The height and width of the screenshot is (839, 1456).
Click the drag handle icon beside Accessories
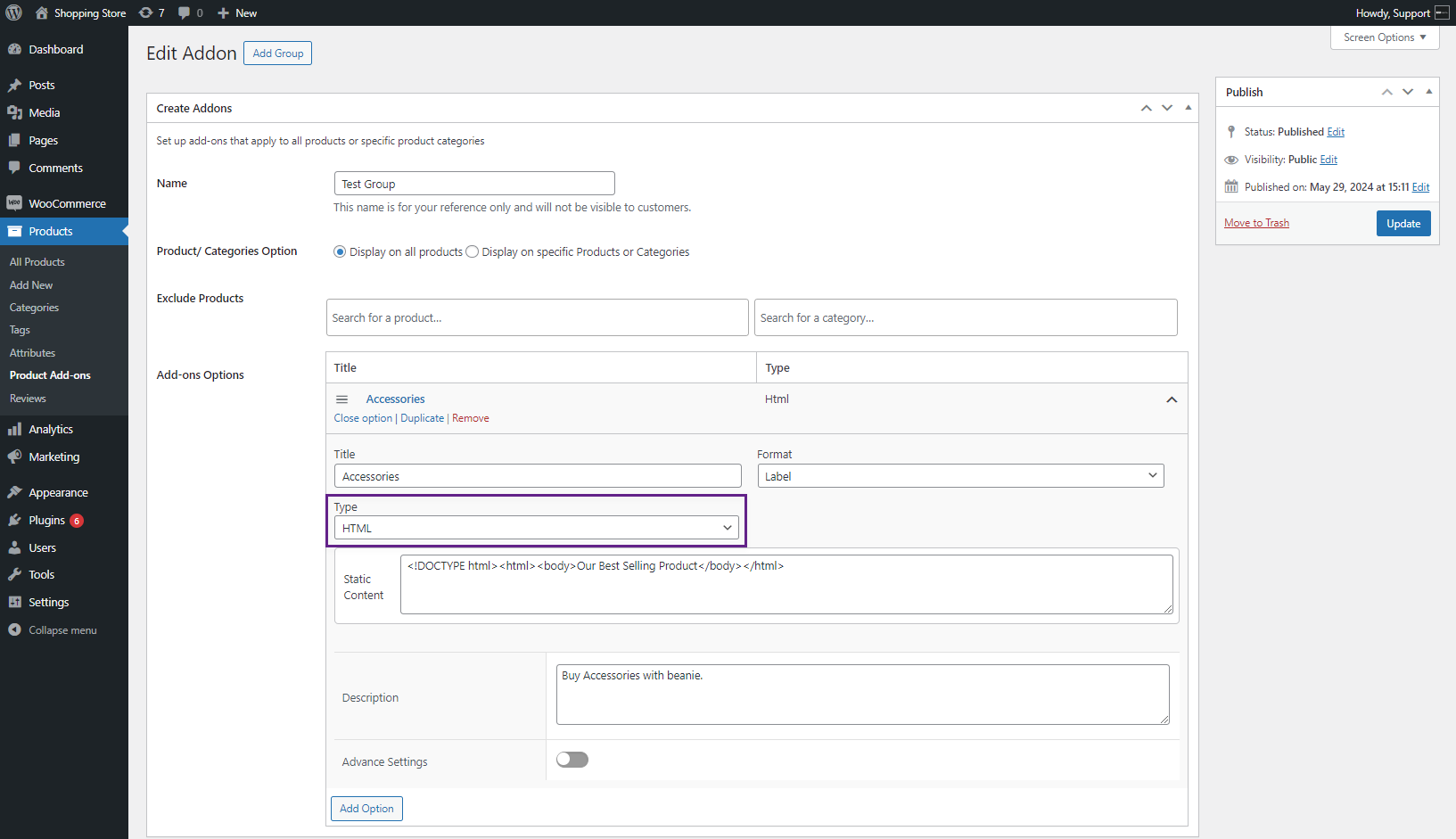pos(341,399)
